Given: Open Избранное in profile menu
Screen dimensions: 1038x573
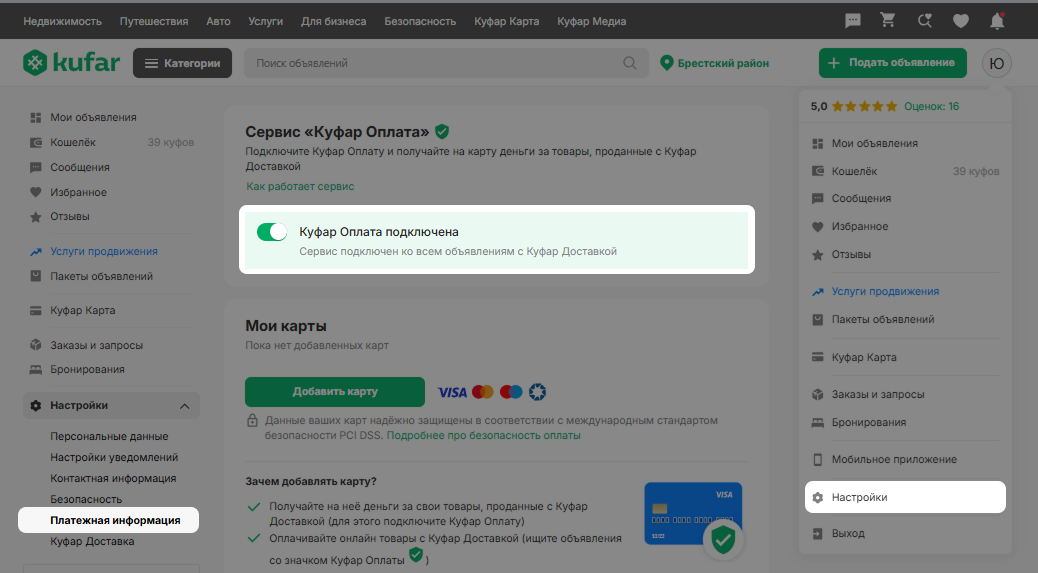Looking at the screenshot, I should click(x=860, y=226).
